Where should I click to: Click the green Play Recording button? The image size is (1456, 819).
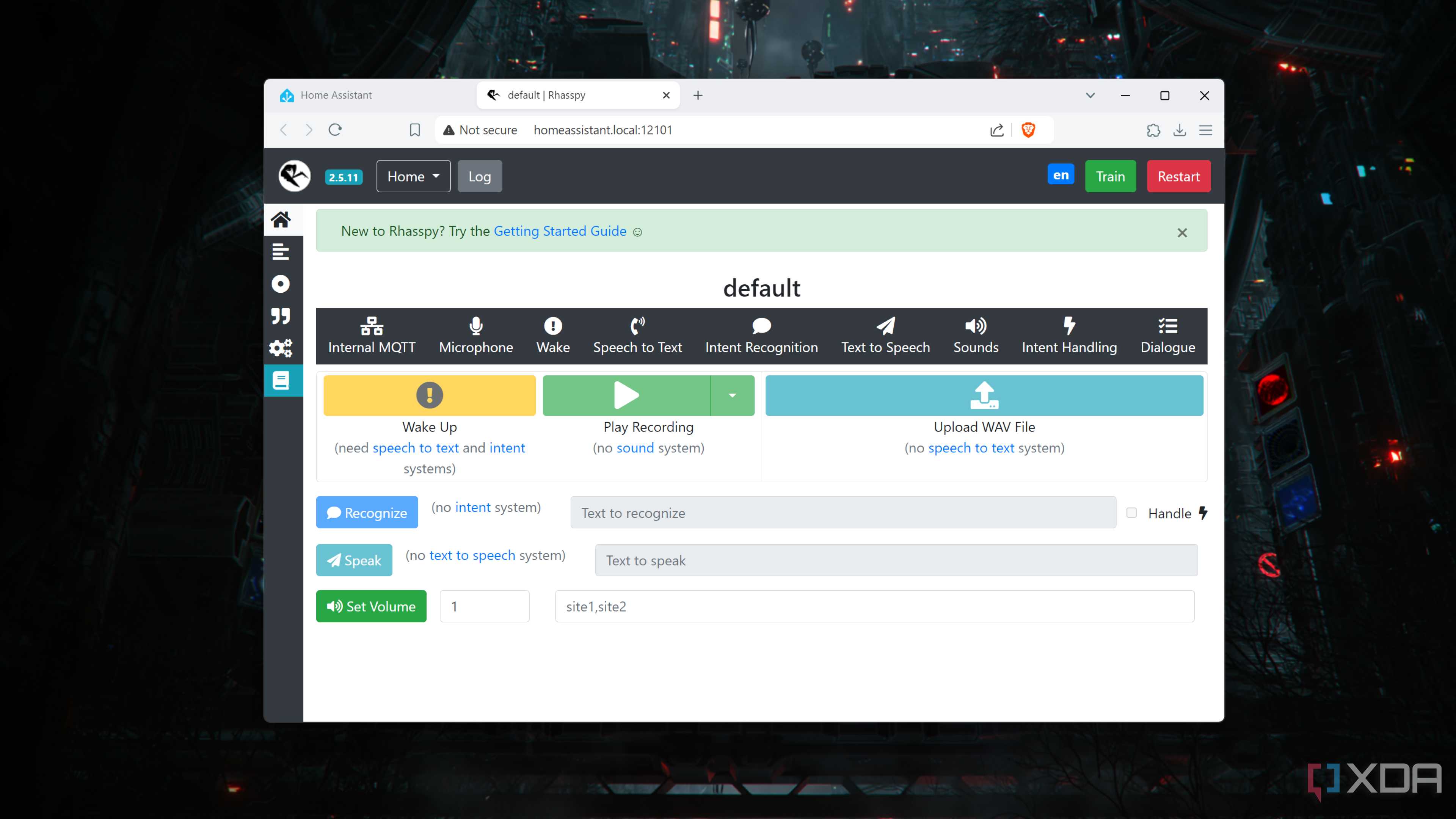626,395
